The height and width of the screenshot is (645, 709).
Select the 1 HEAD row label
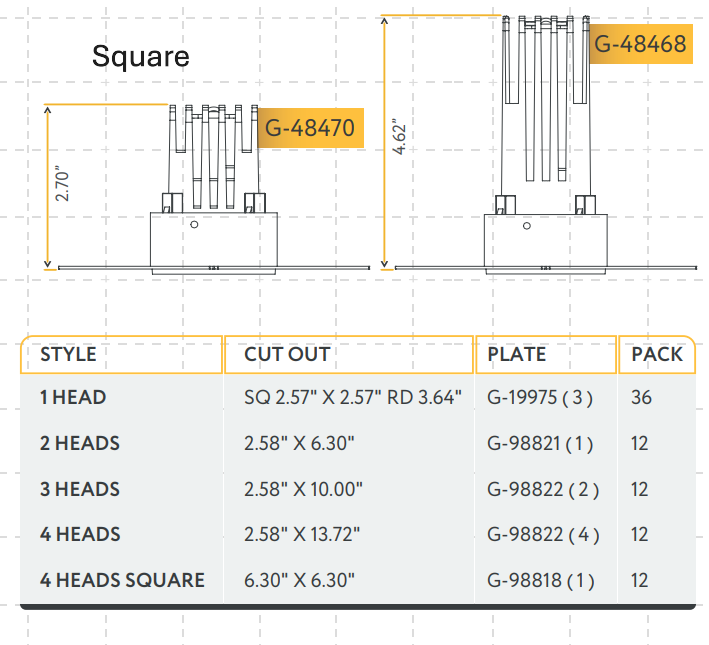click(73, 397)
